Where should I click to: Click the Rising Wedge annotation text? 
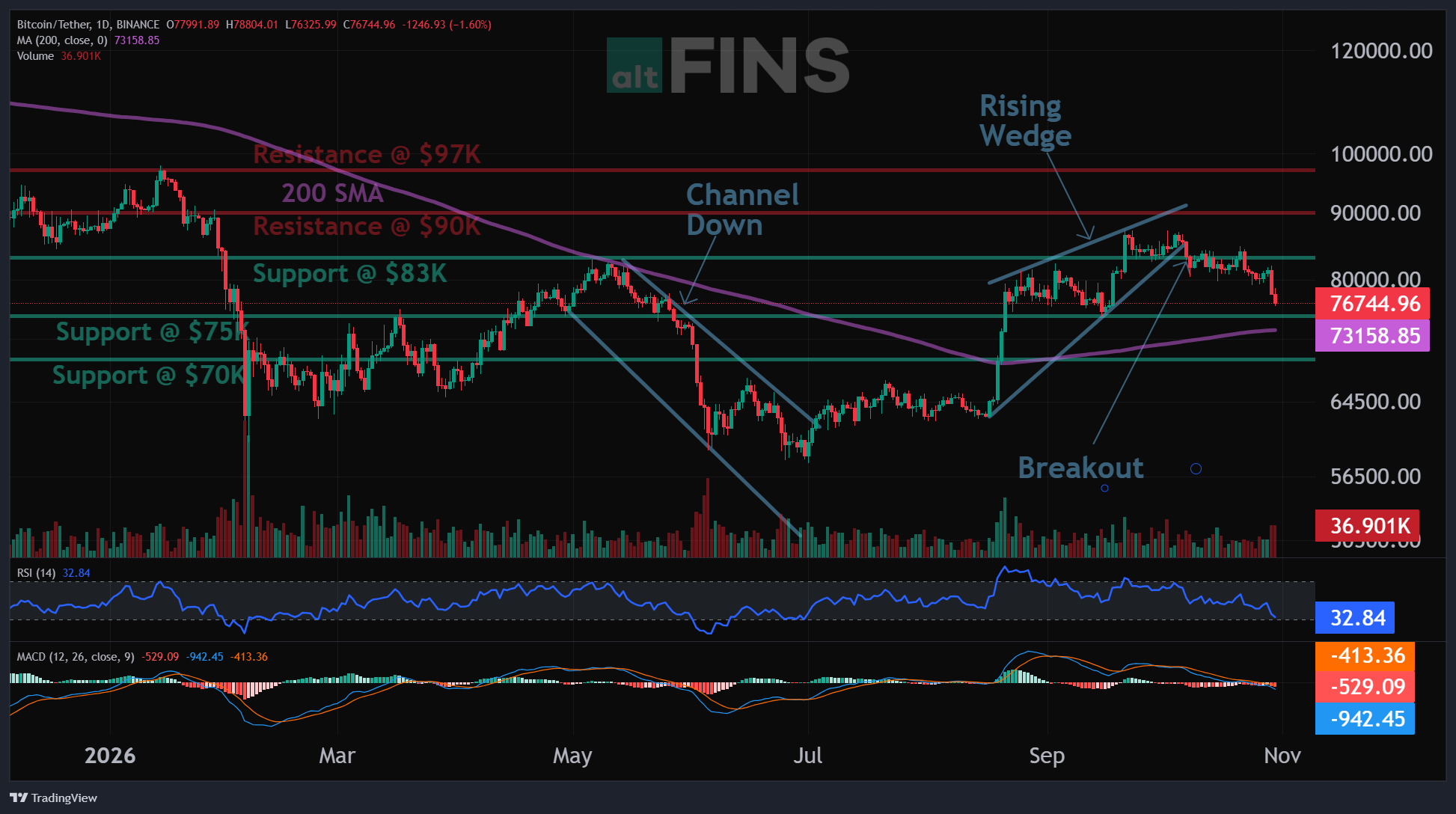[x=1026, y=121]
